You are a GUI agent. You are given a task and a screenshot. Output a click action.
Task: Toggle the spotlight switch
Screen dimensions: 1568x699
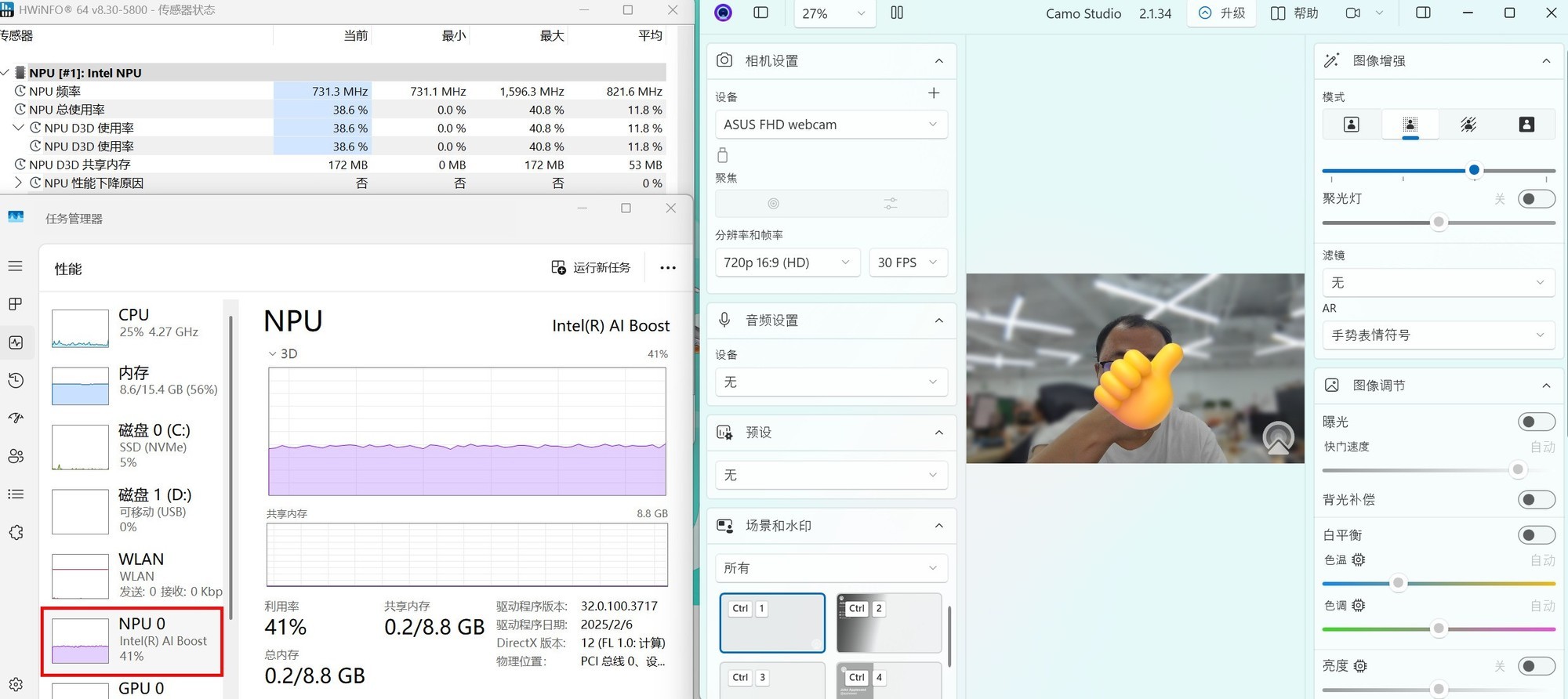click(1536, 199)
